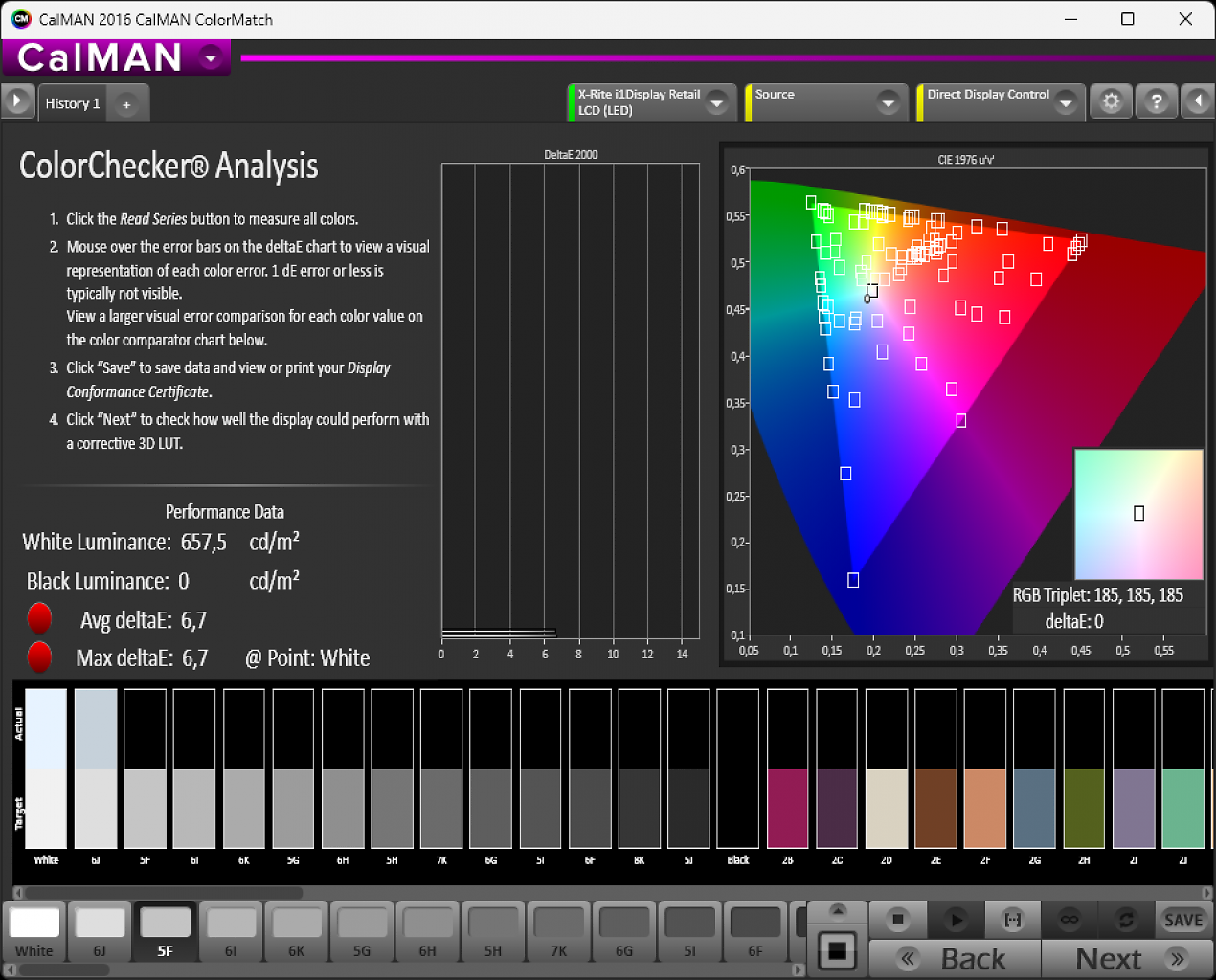Select the History 1 tab
This screenshot has height=980, width=1216.
click(x=73, y=103)
